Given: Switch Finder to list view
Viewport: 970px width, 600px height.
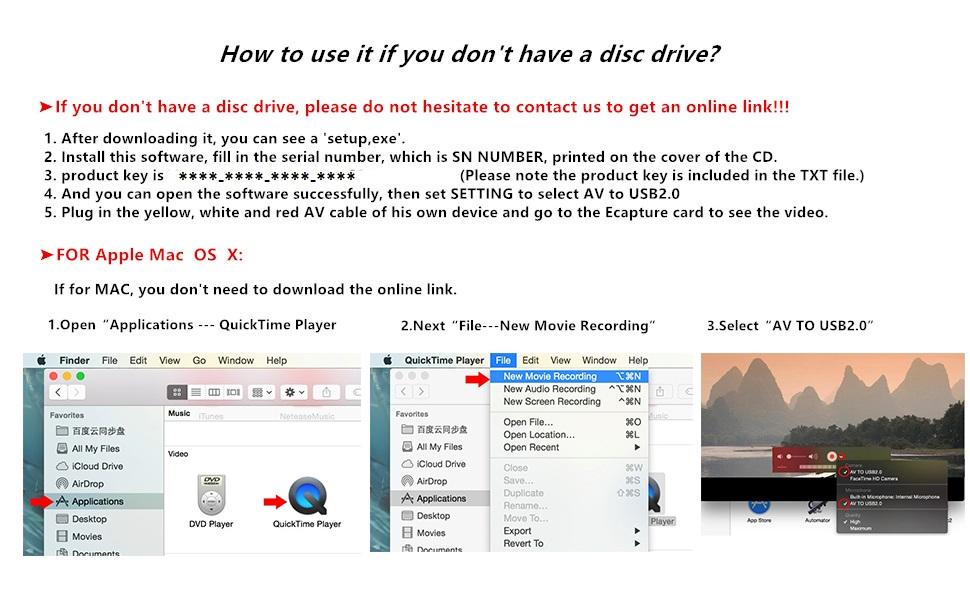Looking at the screenshot, I should tap(196, 392).
